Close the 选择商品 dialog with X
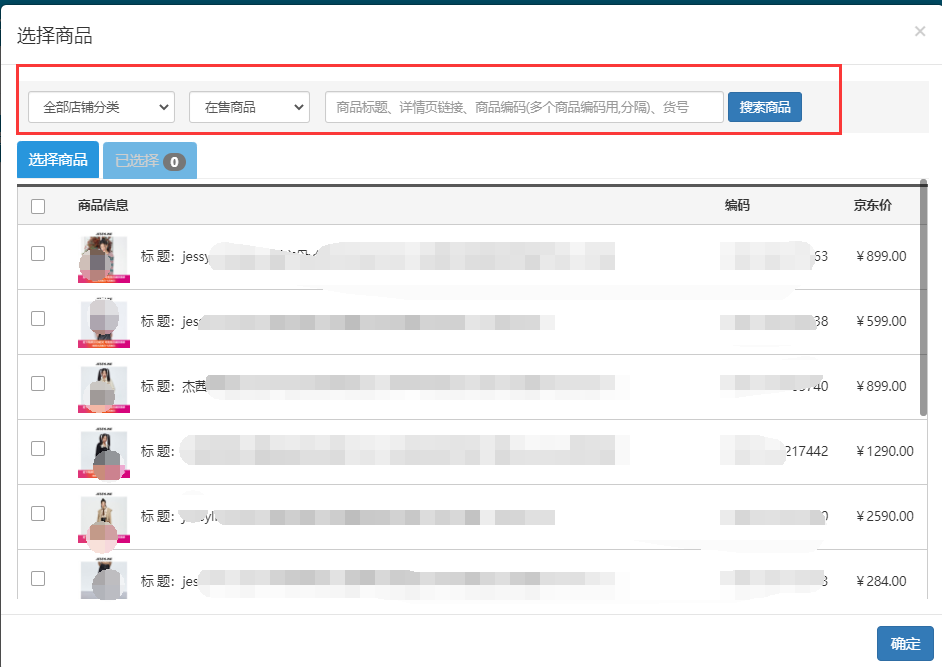 coord(919,32)
